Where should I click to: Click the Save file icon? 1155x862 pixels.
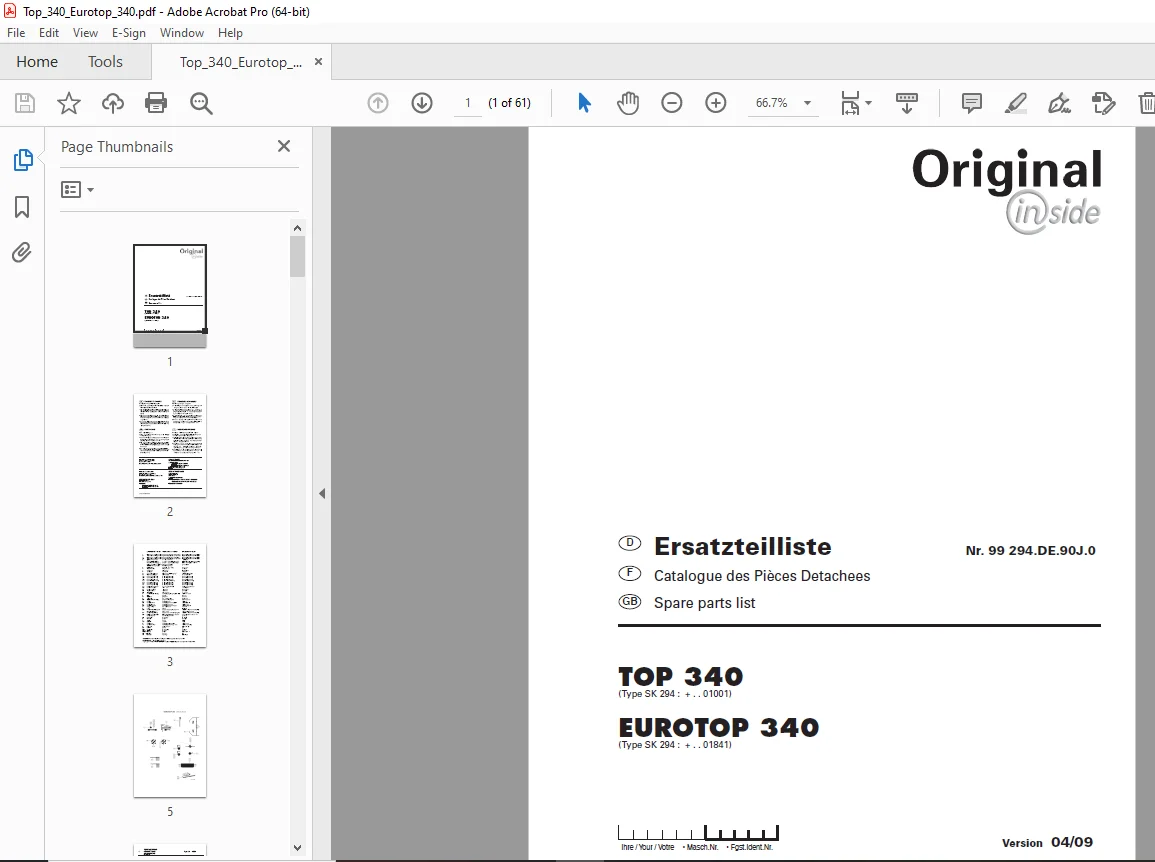(25, 103)
